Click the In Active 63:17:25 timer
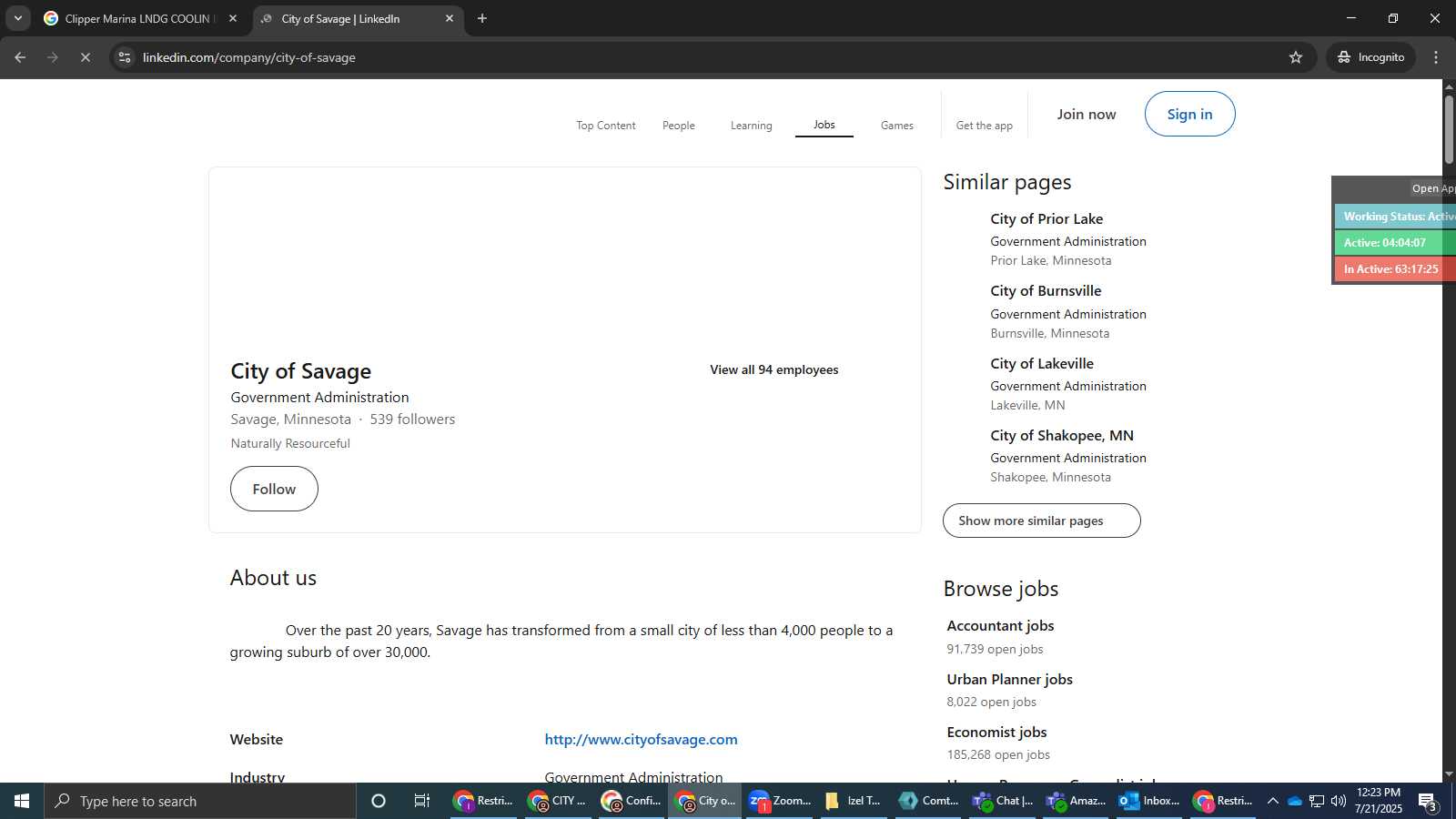 coord(1396,269)
